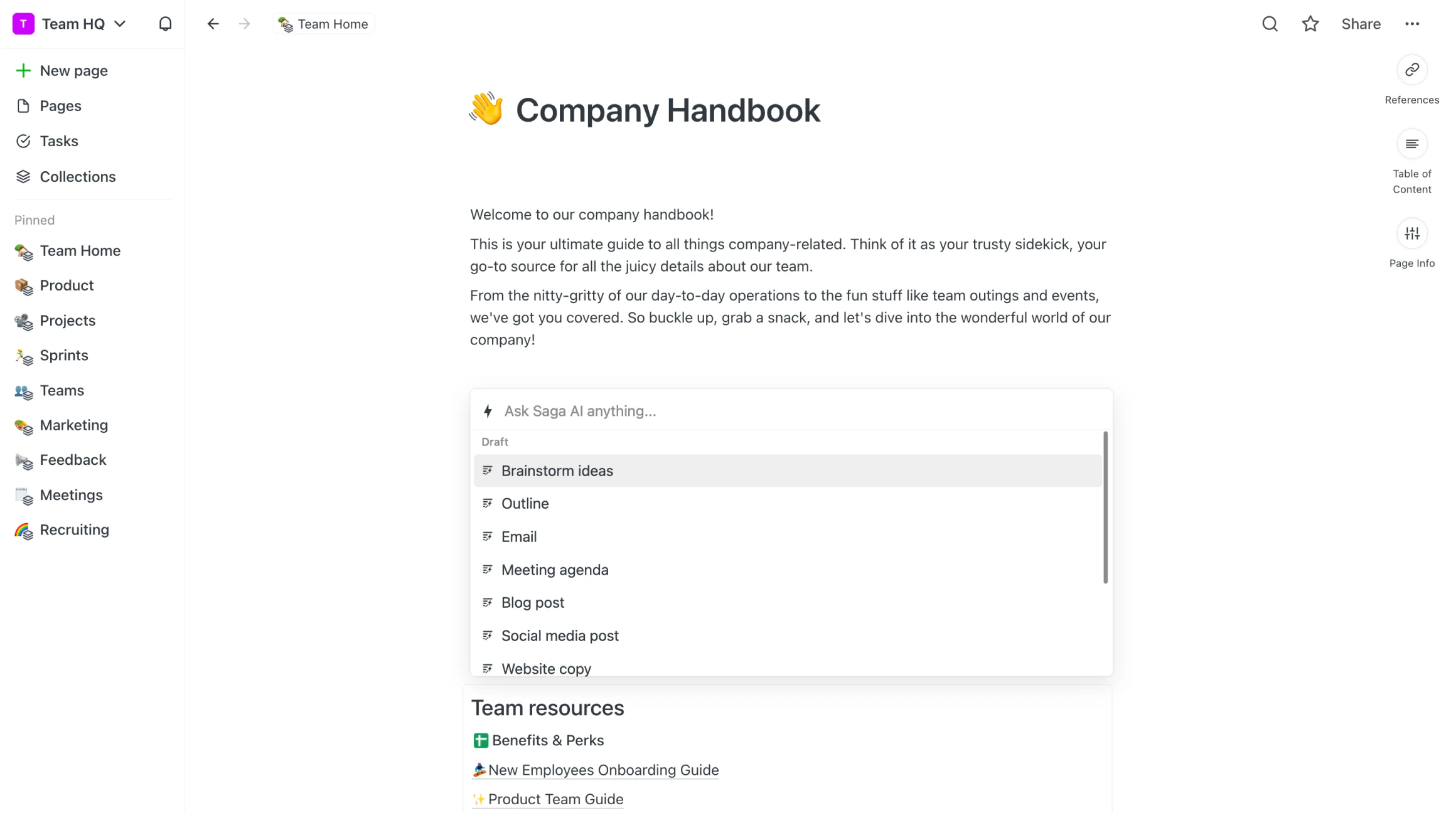
Task: Open New Employees Onboarding Guide link
Action: pos(603,770)
